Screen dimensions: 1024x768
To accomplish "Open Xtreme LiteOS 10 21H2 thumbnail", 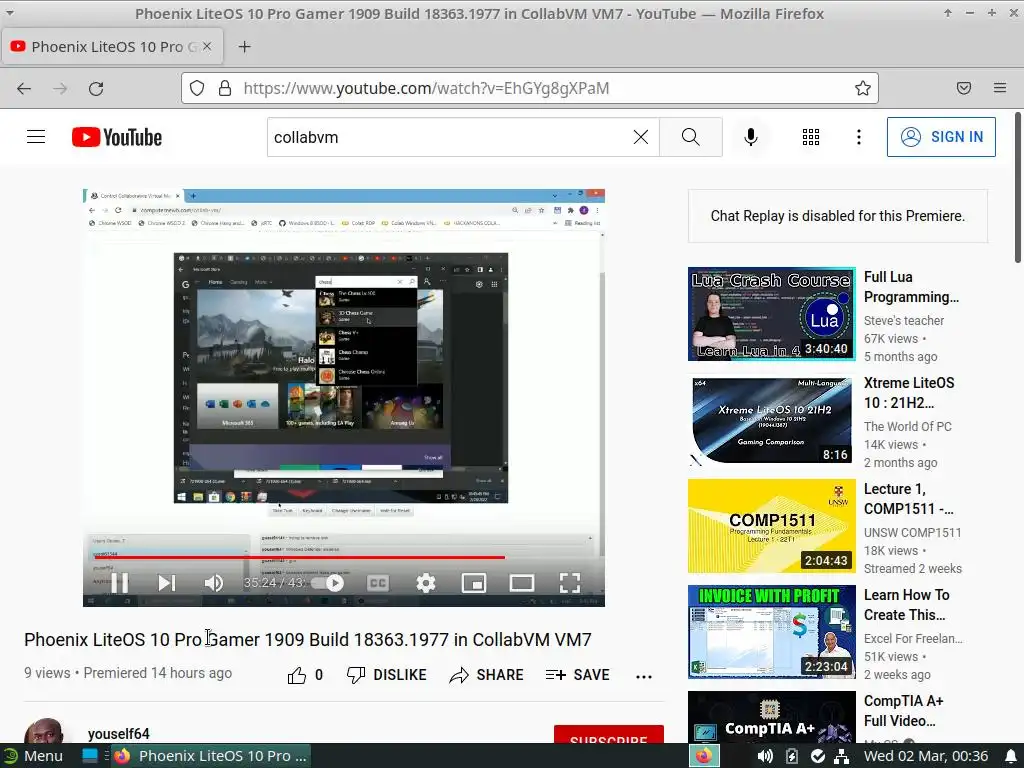I will pos(771,420).
